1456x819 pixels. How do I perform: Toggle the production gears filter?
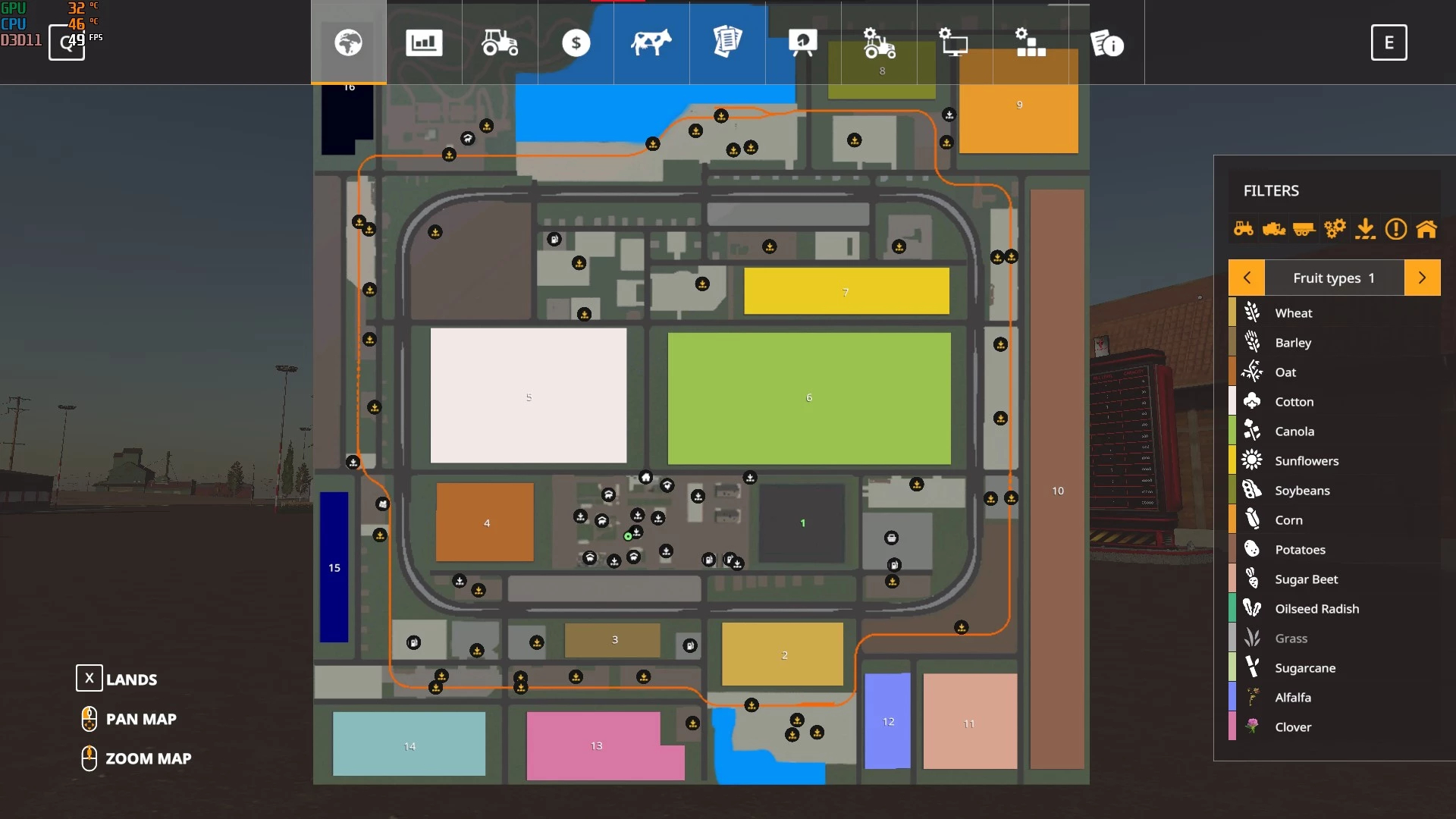[1335, 228]
